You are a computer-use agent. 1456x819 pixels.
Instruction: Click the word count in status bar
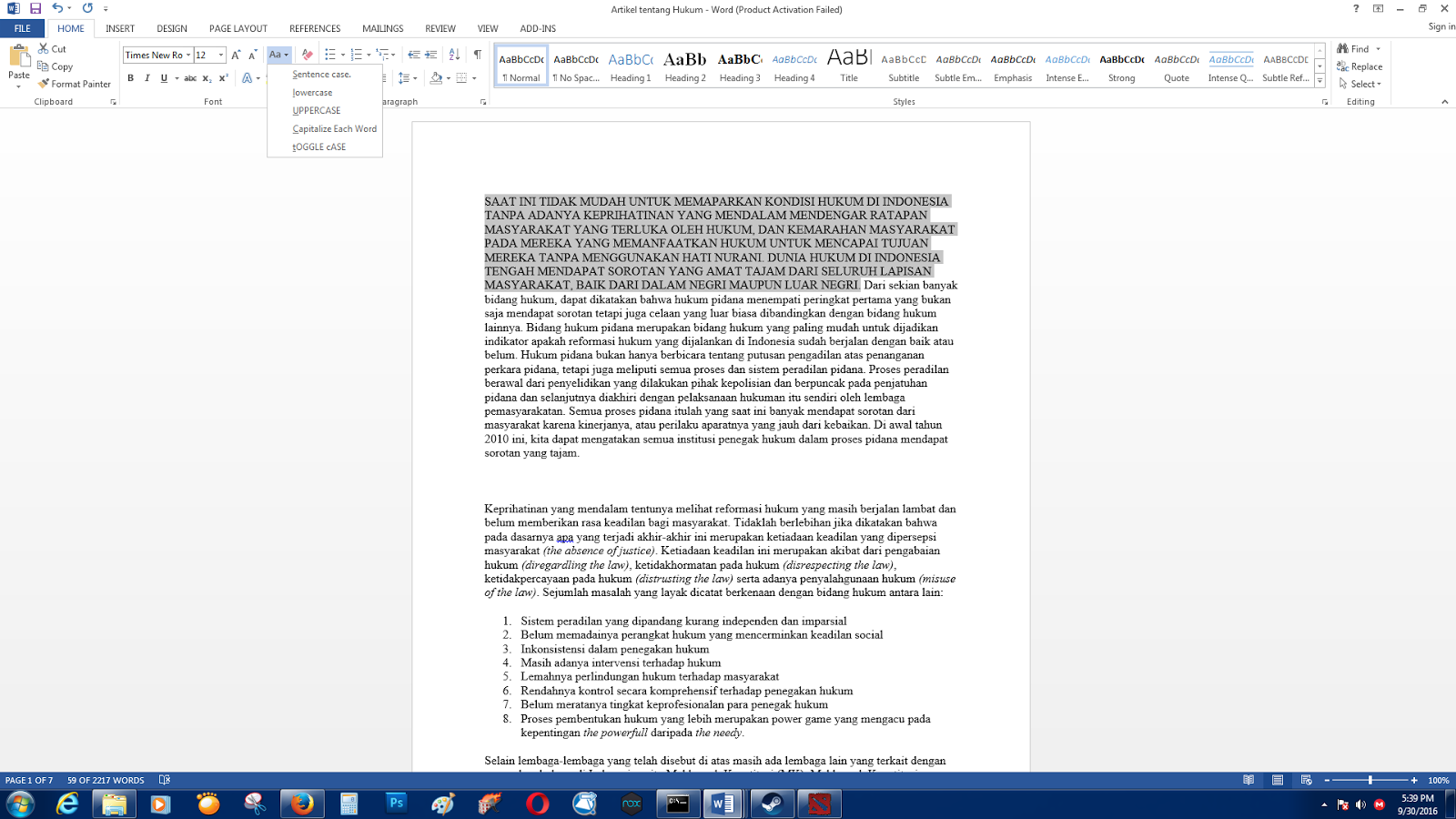[x=106, y=780]
